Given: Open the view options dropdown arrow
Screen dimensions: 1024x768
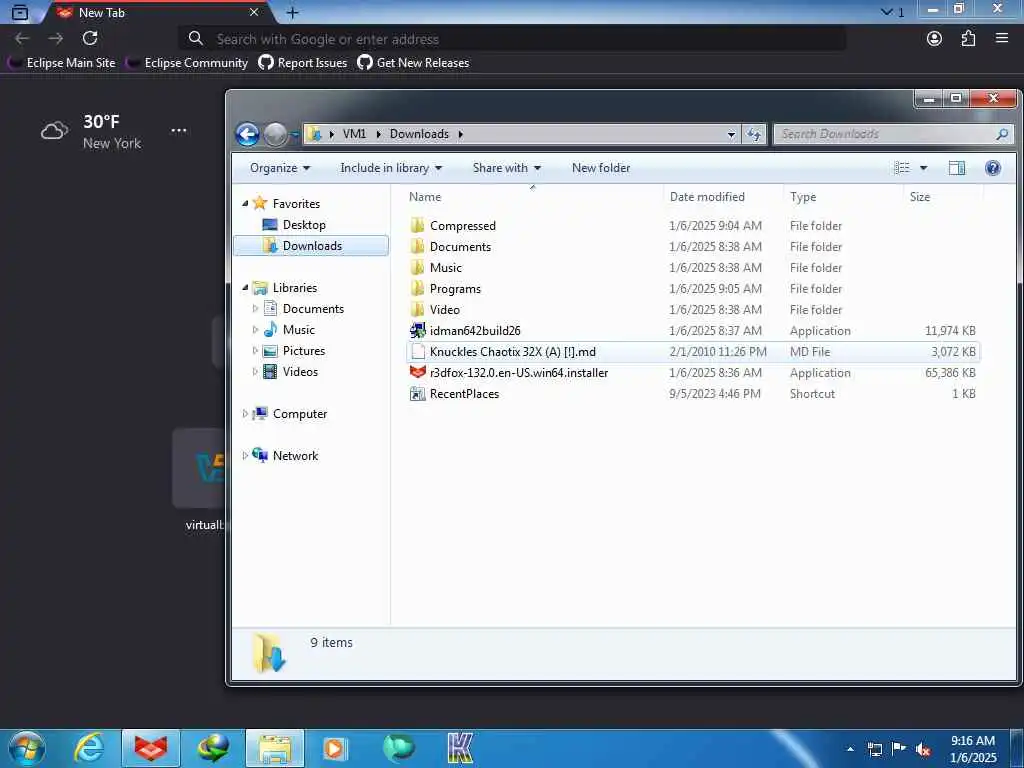Looking at the screenshot, I should pyautogui.click(x=923, y=168).
